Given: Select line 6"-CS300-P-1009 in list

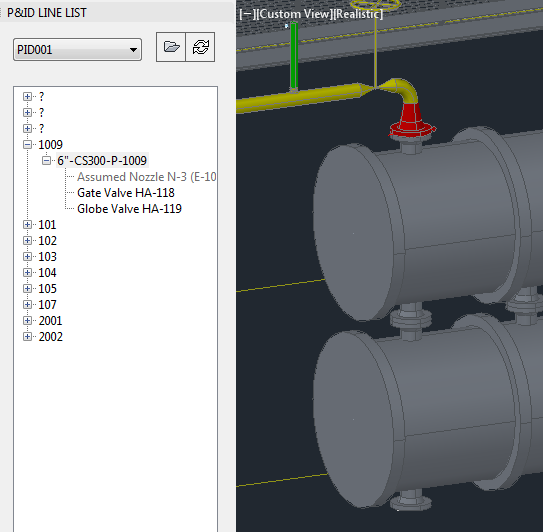Looking at the screenshot, I should point(102,160).
